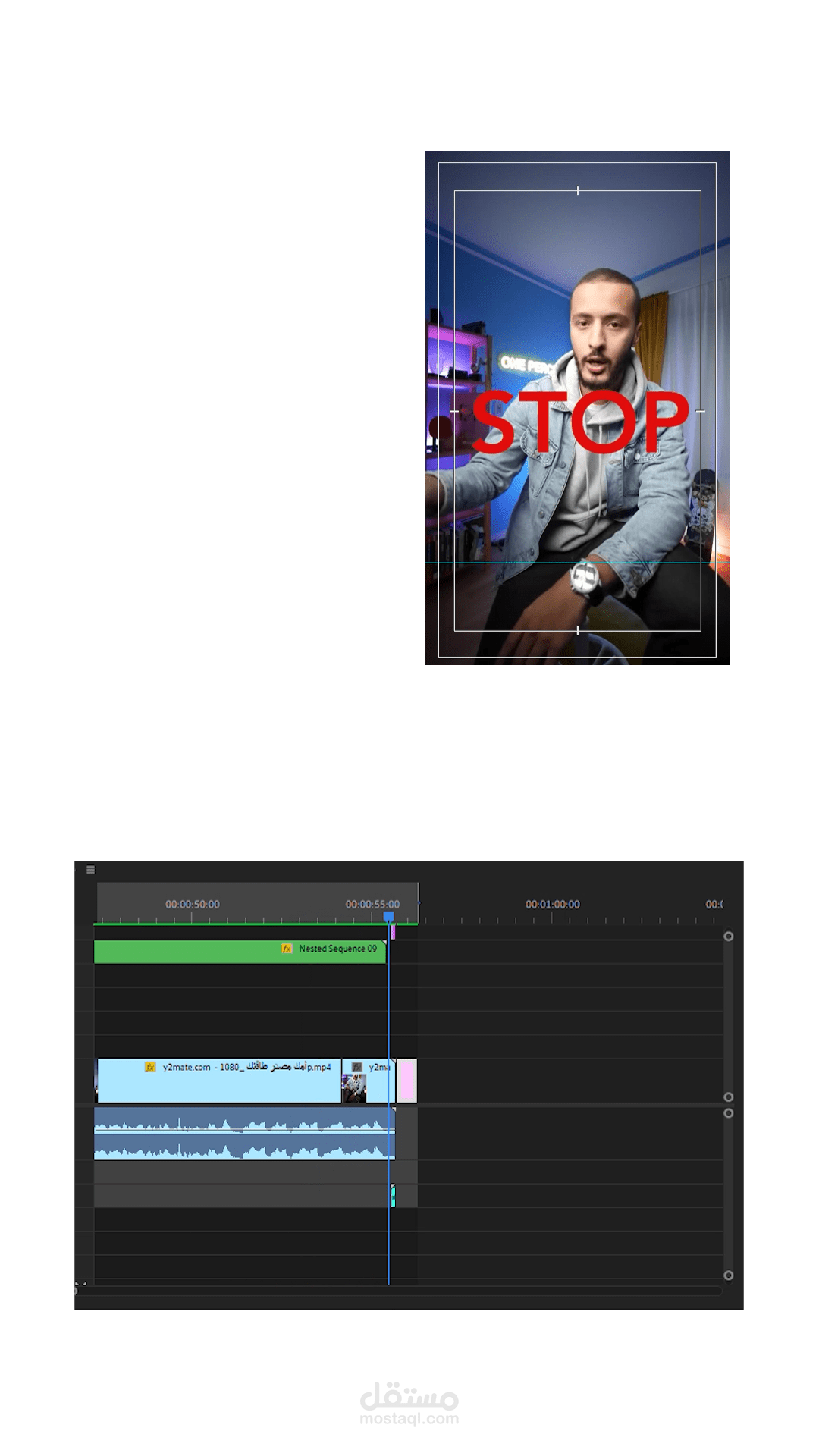Click the horizontal zoom scrollbar under the timeline
Screen dimensions: 819x1456
[x=398, y=1291]
